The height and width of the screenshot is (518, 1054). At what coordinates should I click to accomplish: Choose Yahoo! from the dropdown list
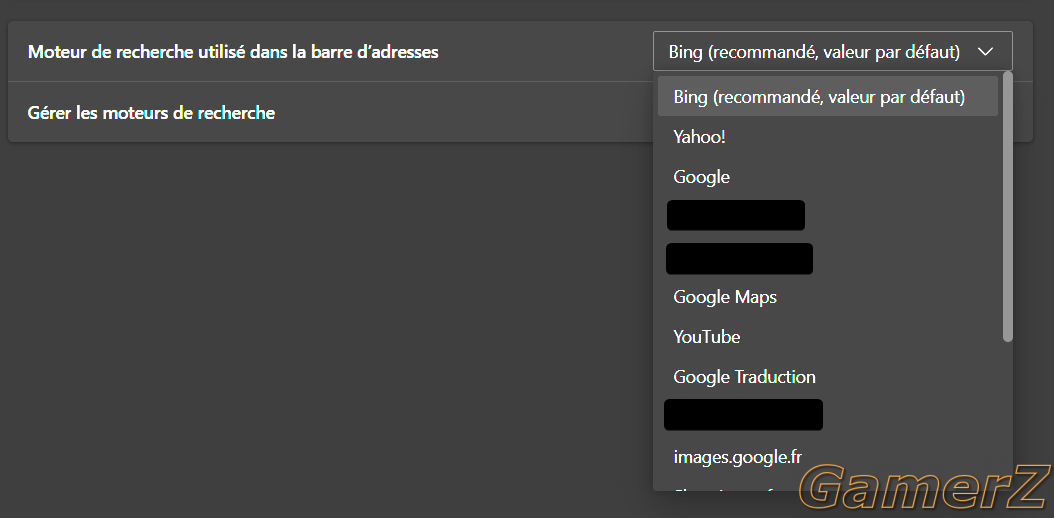(827, 137)
